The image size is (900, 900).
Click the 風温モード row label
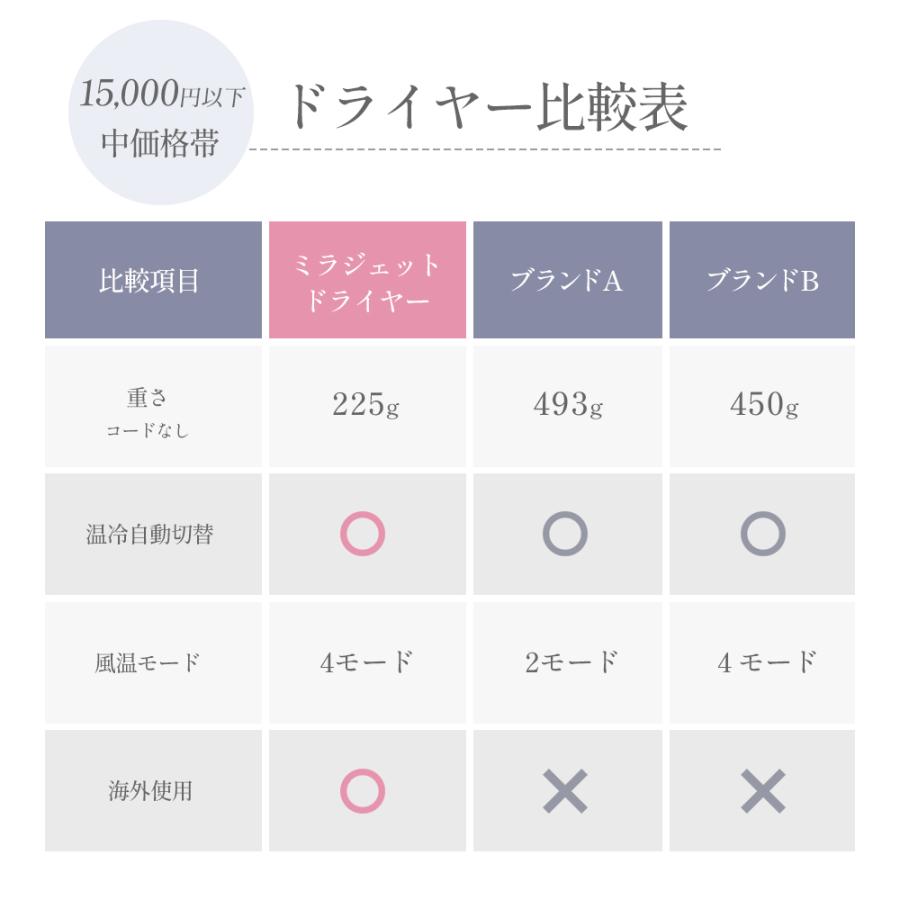tap(151, 662)
